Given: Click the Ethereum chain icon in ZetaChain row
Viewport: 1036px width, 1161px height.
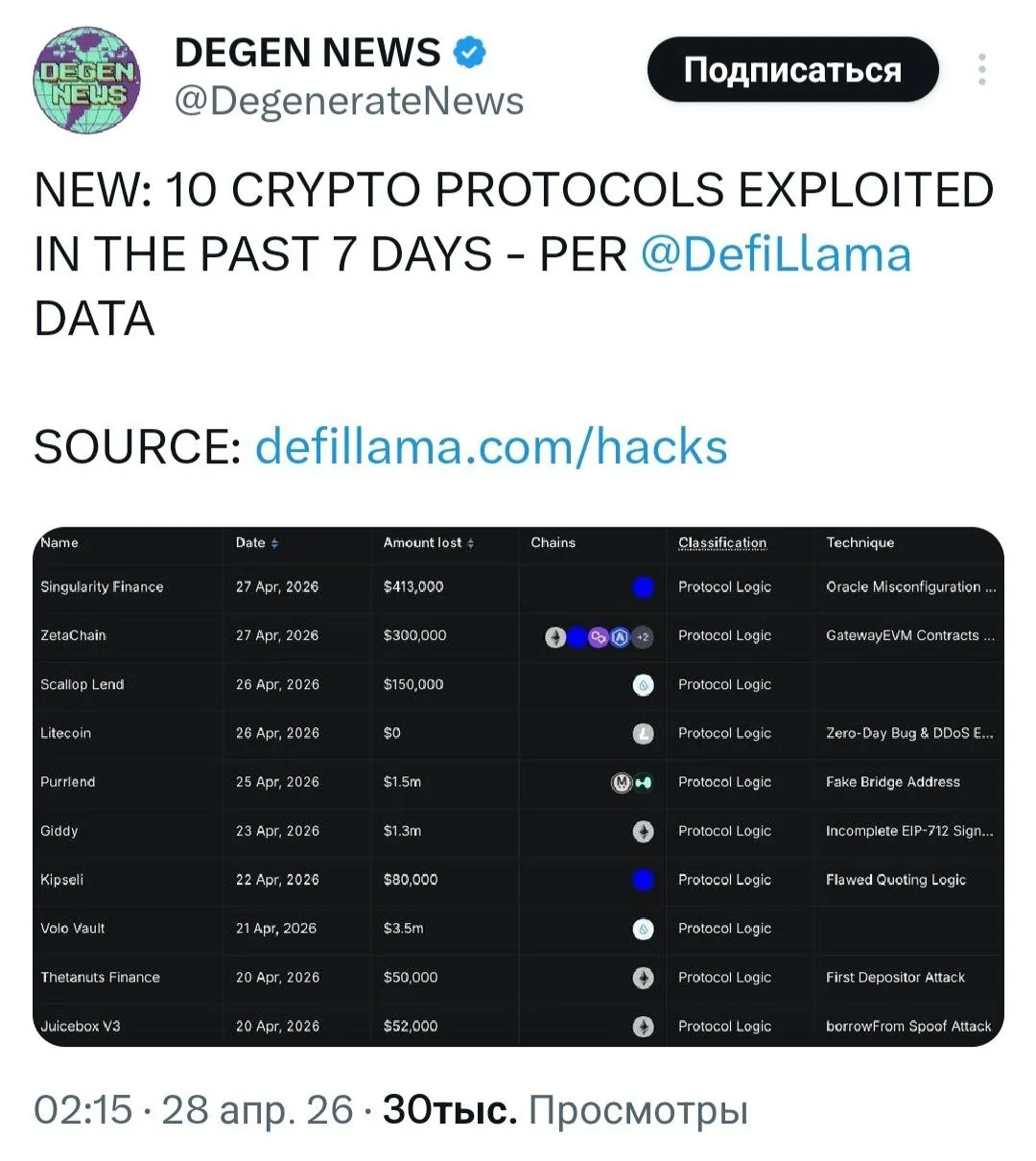Looking at the screenshot, I should point(555,636).
